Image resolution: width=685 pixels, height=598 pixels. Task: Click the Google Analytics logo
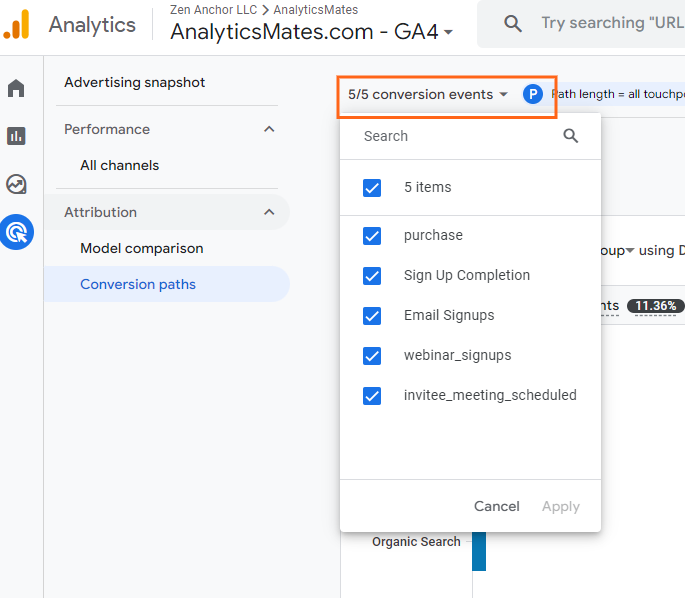pyautogui.click(x=17, y=25)
